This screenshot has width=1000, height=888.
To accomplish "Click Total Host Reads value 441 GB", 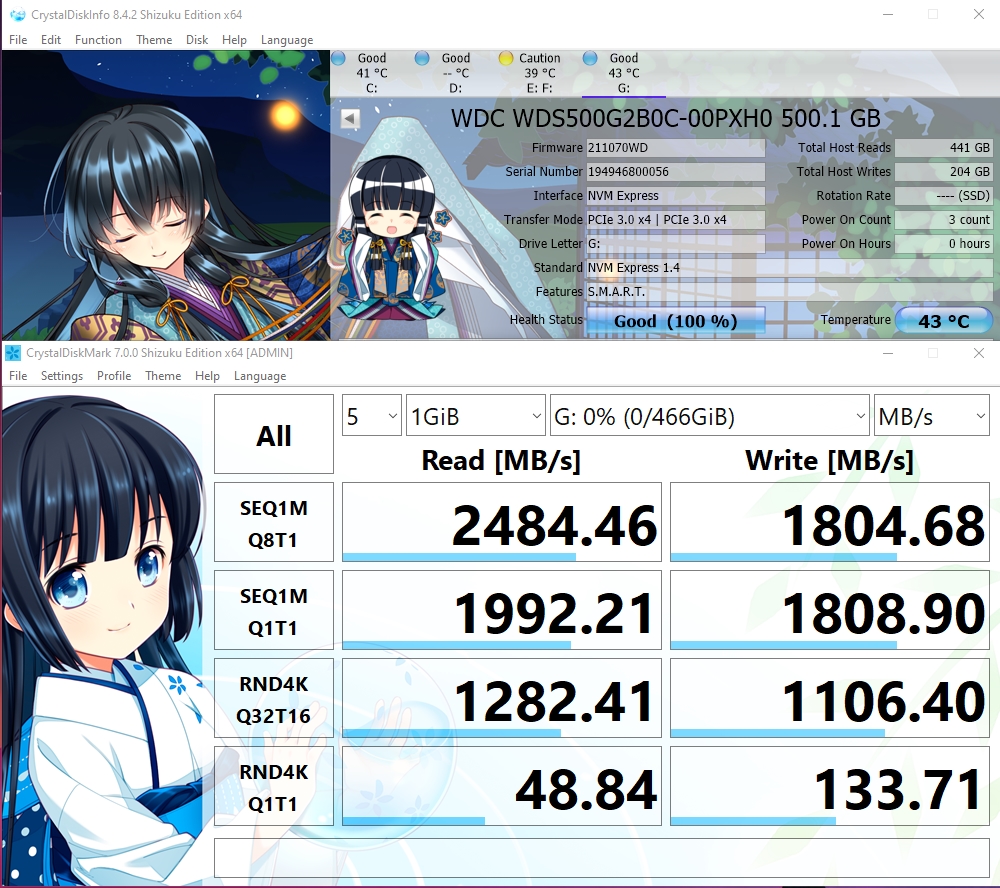I will 943,148.
